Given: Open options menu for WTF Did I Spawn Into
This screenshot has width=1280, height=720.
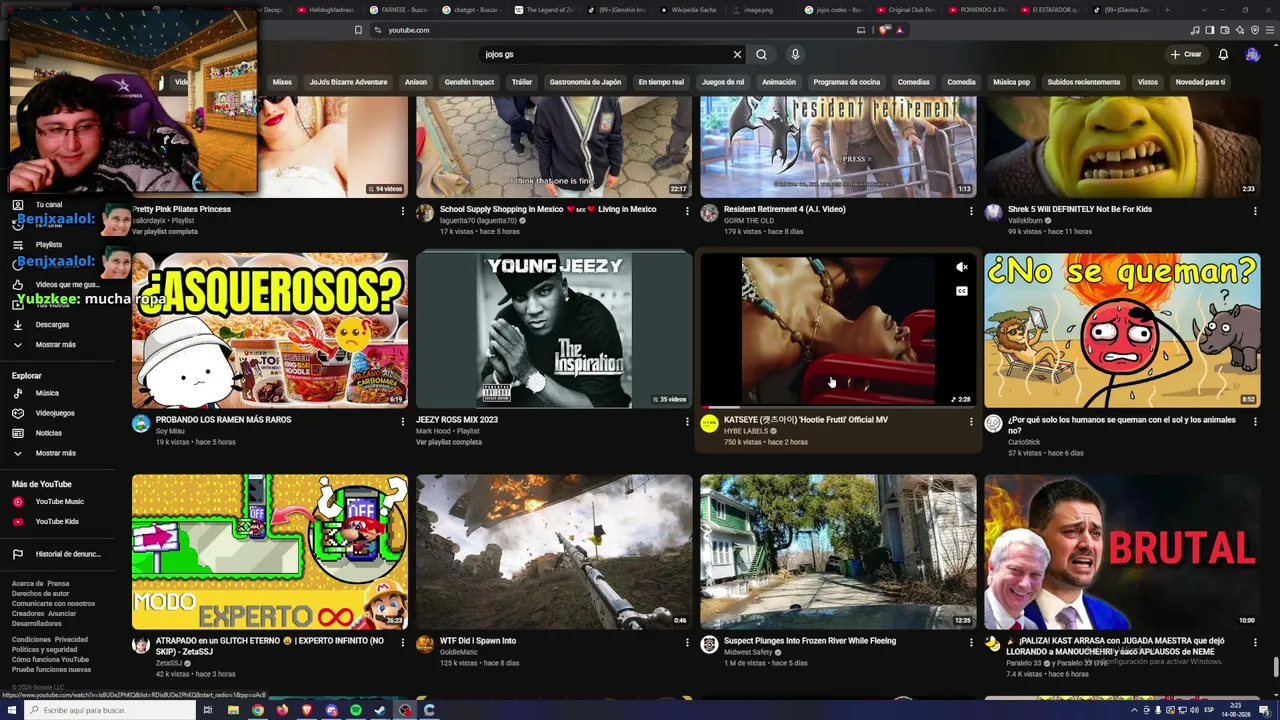Looking at the screenshot, I should coord(687,643).
